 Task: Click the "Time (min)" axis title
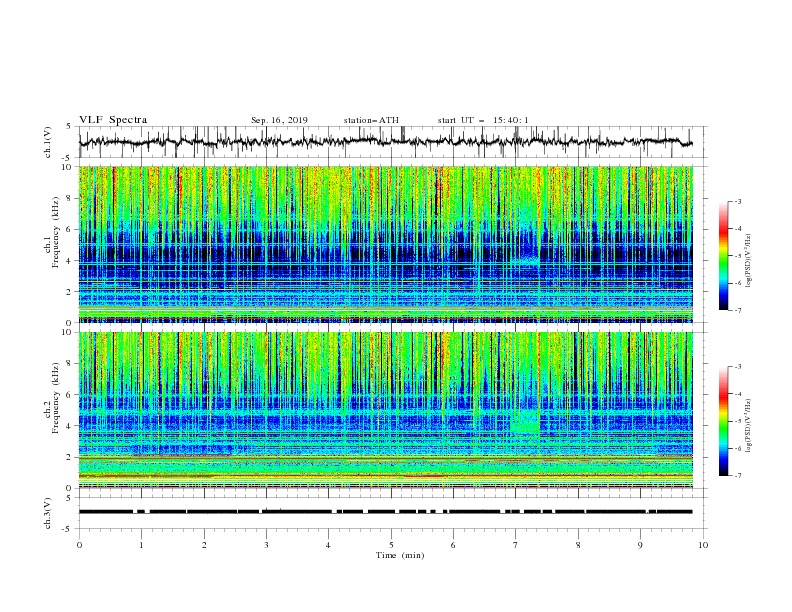[x=400, y=555]
